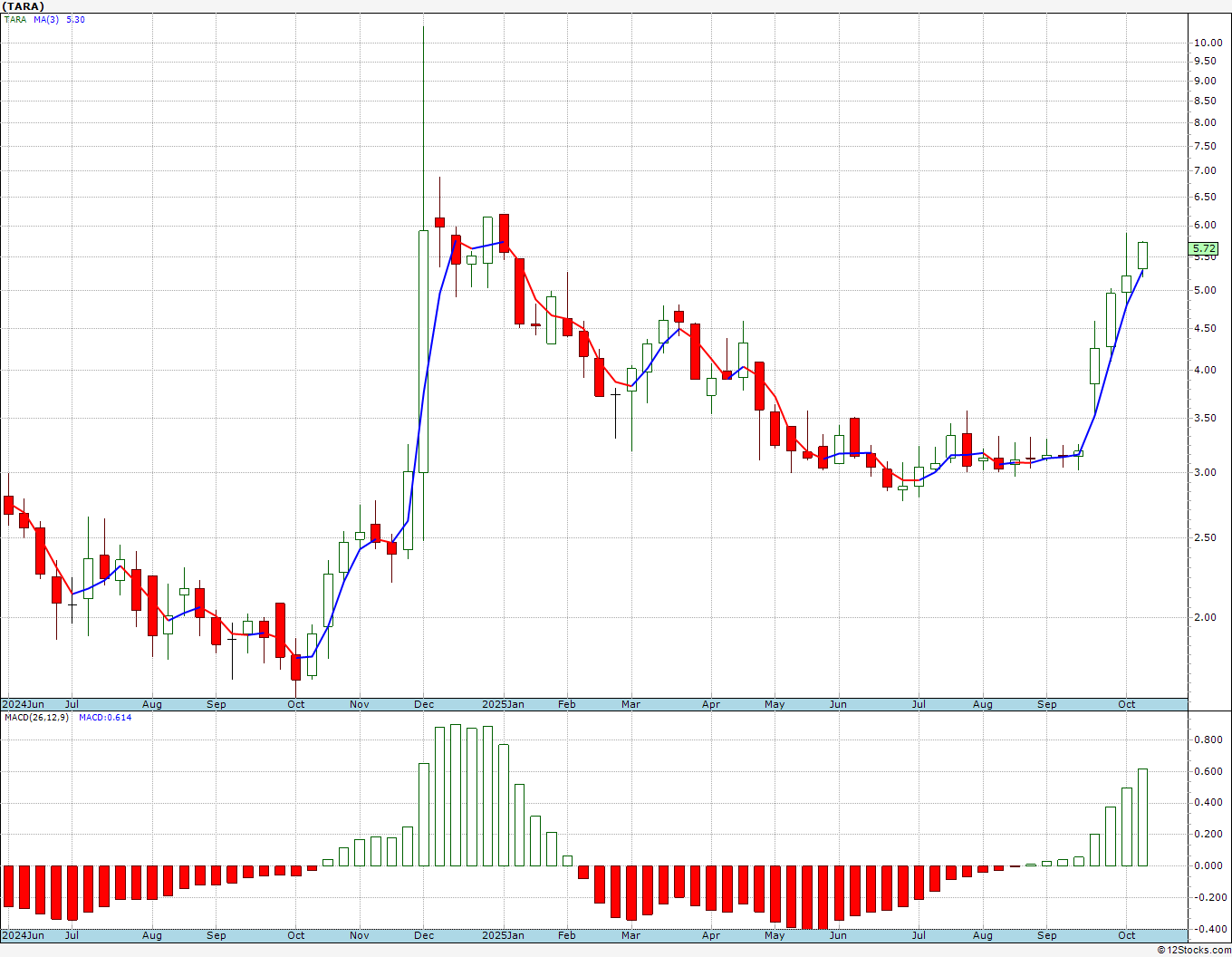Select the 3.00 price axis label
Screen dimensions: 1232x957
1205,472
